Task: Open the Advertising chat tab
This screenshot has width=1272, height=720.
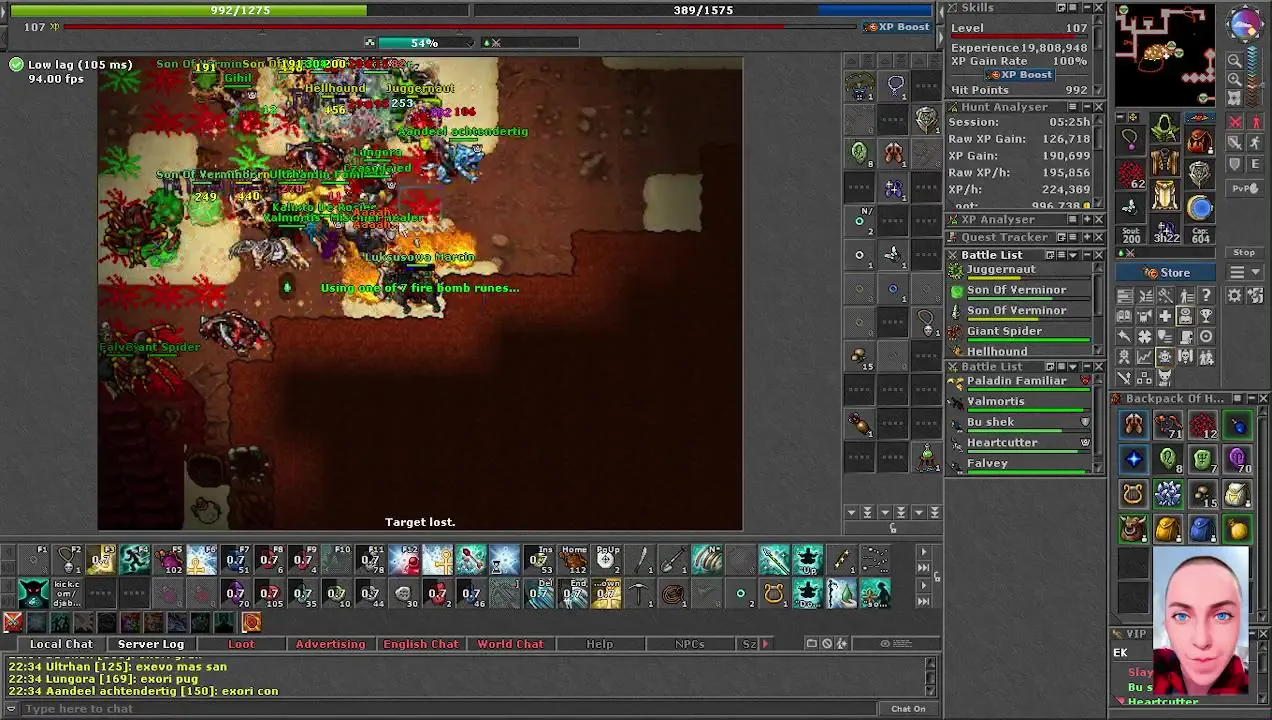Action: 330,644
